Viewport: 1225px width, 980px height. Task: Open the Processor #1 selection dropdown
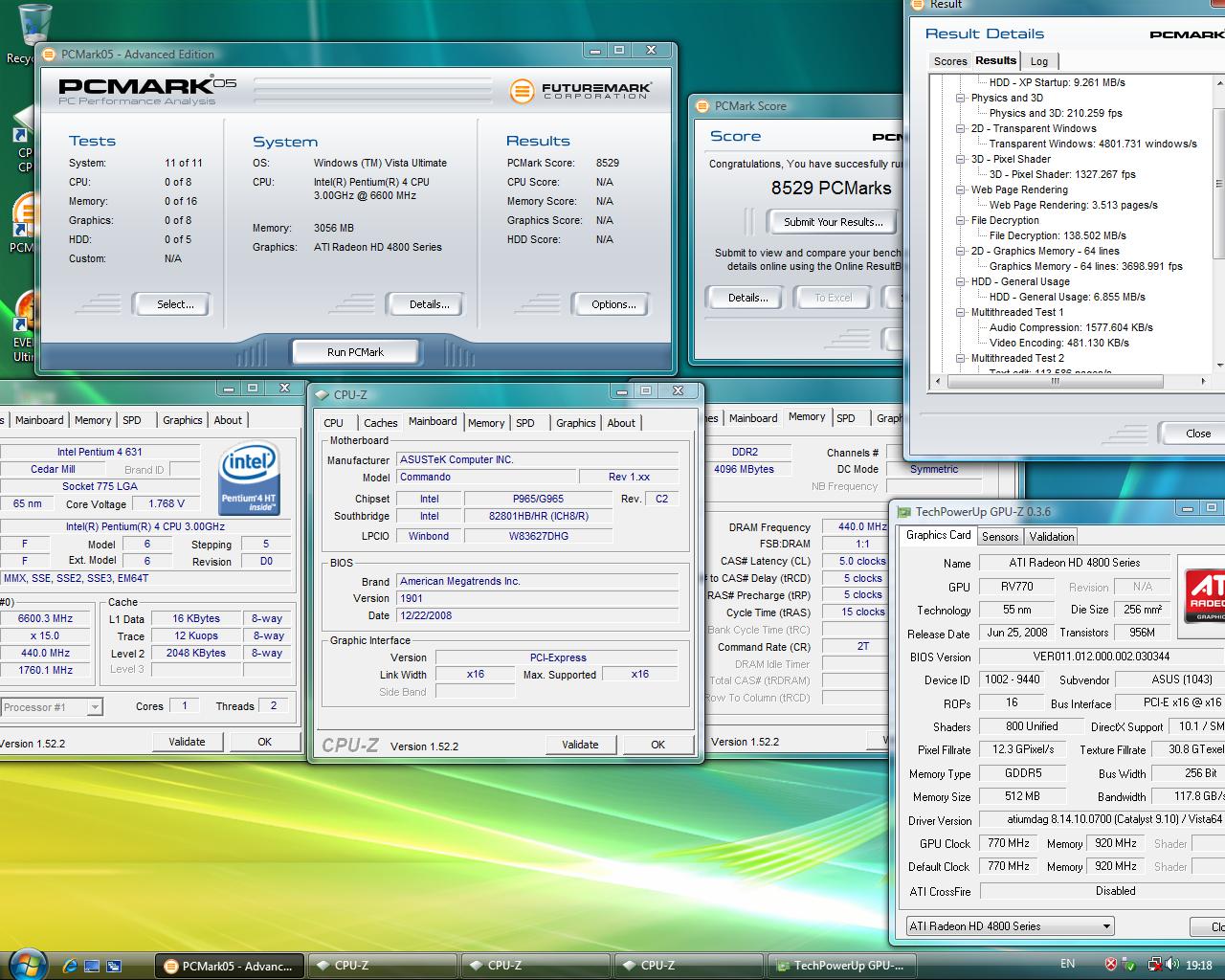(x=94, y=707)
